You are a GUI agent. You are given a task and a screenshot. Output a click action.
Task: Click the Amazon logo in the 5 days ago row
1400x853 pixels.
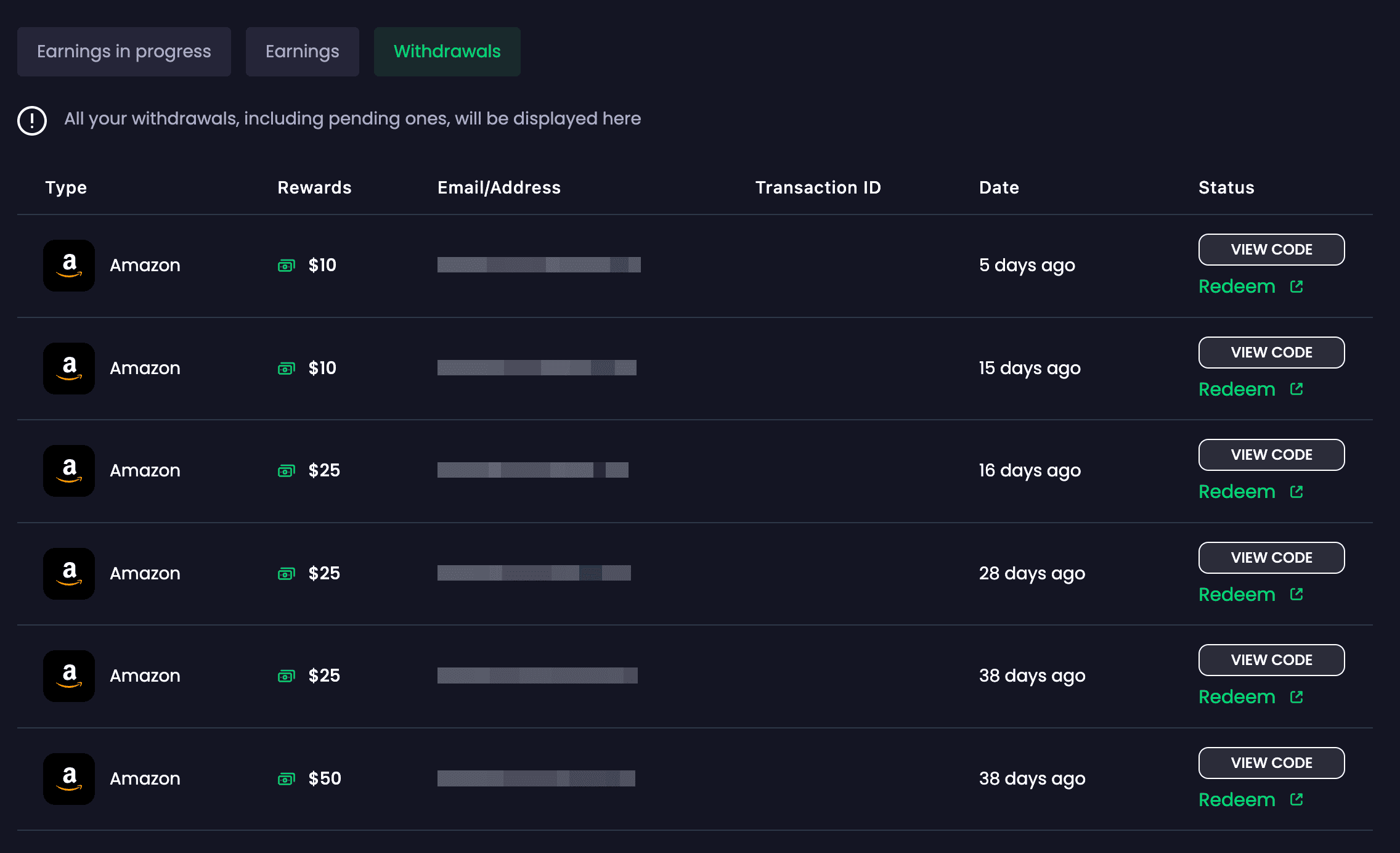(x=69, y=266)
